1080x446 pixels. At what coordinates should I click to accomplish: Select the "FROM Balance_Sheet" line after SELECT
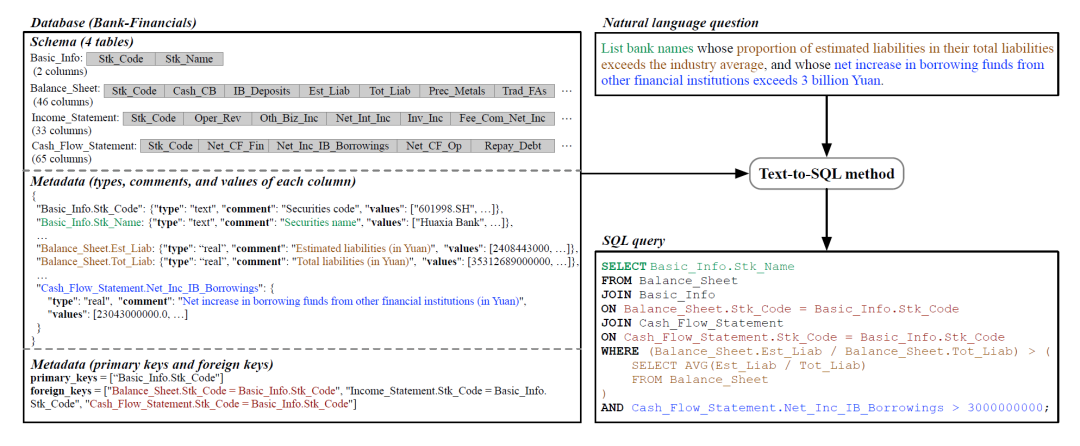click(x=669, y=281)
